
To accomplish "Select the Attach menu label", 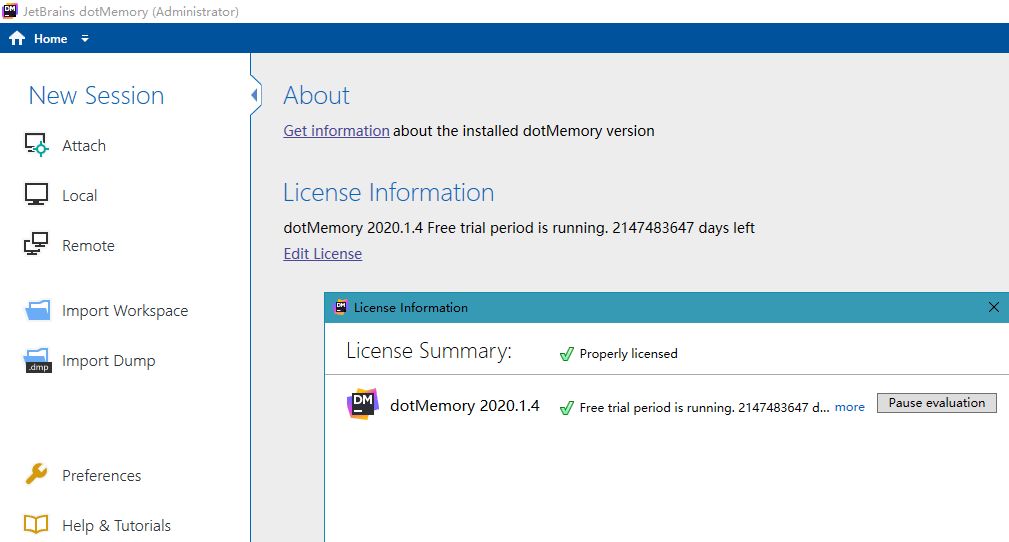I will coord(84,146).
